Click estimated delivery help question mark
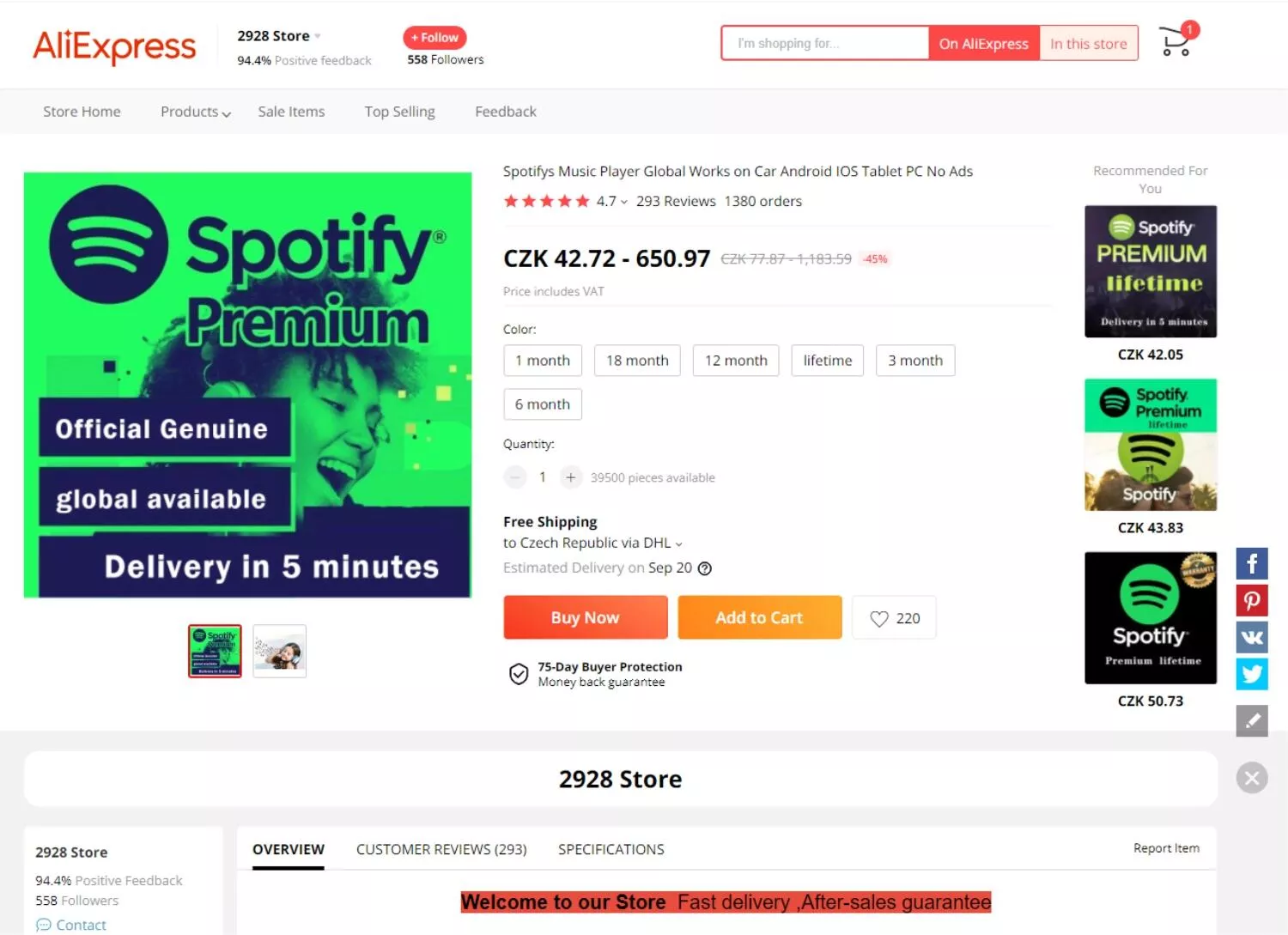1288x935 pixels. [705, 568]
